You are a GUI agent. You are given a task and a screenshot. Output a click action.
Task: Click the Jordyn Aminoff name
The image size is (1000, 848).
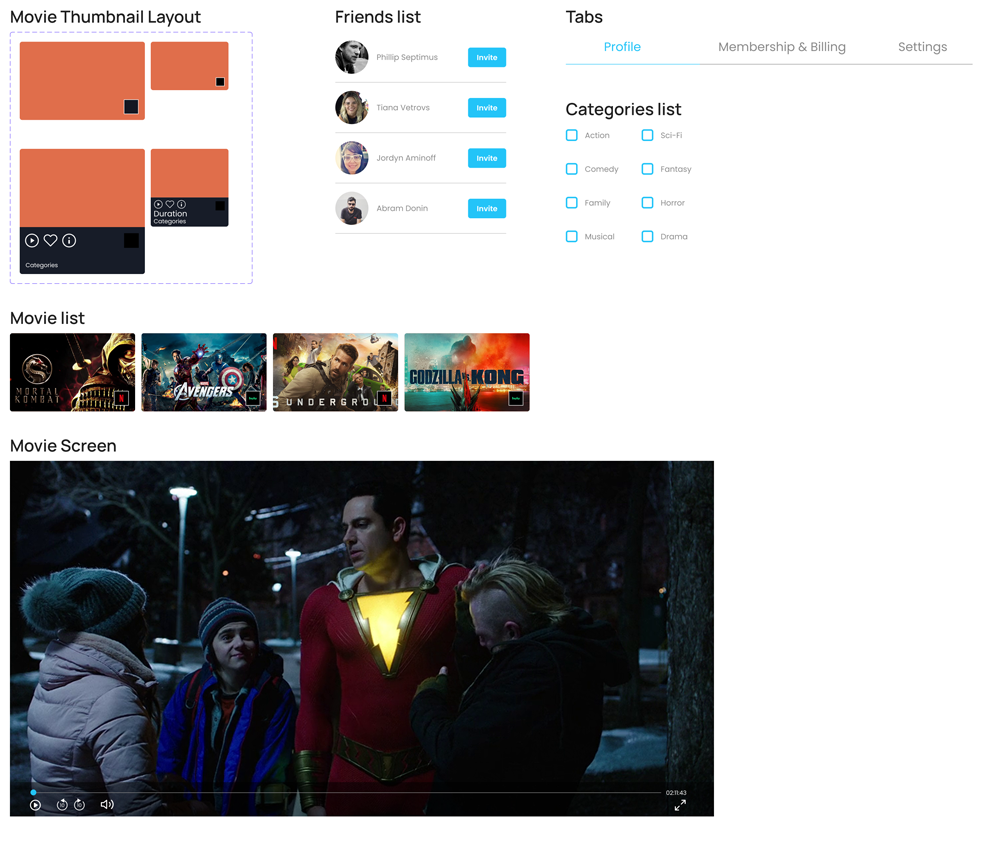pos(406,158)
